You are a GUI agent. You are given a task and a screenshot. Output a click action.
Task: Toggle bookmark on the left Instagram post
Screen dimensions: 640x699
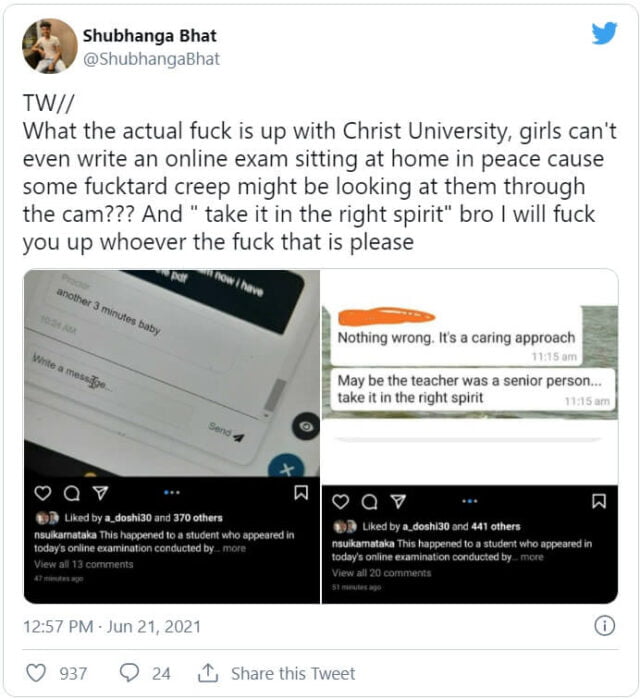tap(301, 493)
